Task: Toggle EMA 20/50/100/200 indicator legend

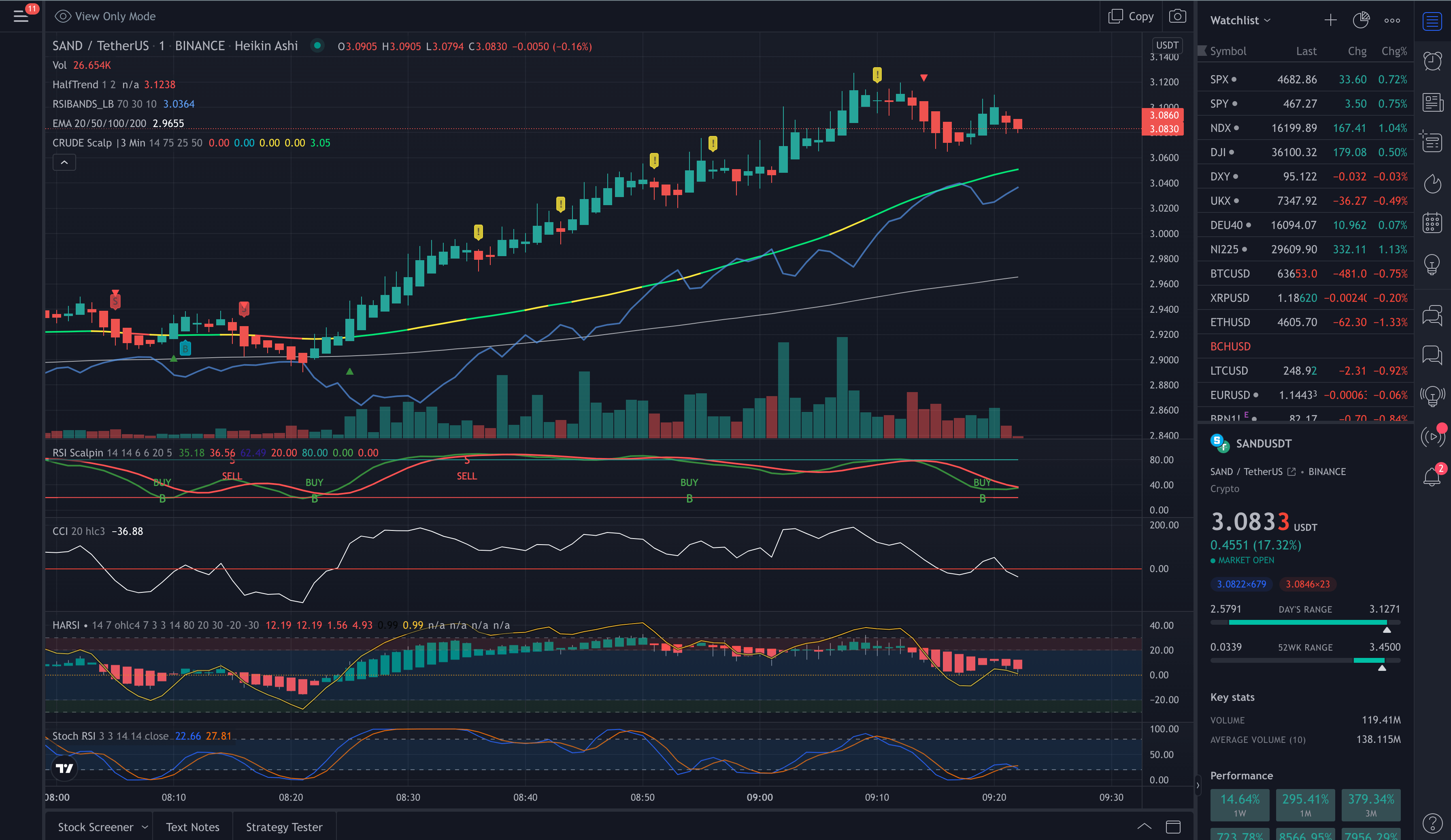Action: (119, 124)
